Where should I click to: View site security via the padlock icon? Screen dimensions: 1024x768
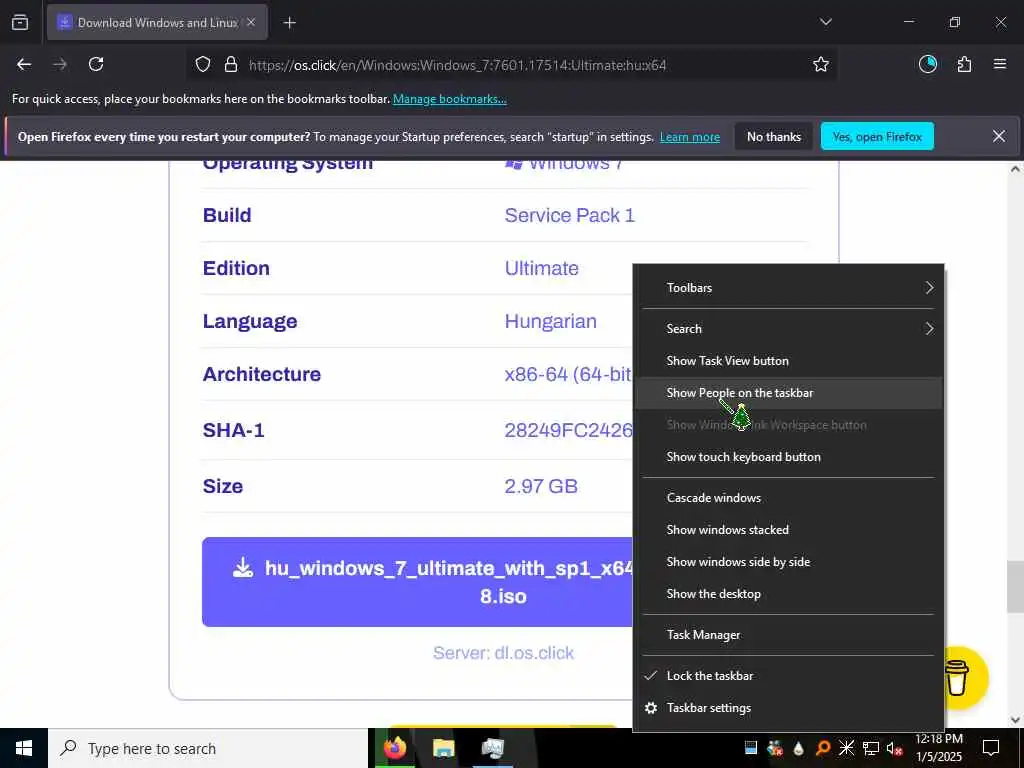(231, 65)
